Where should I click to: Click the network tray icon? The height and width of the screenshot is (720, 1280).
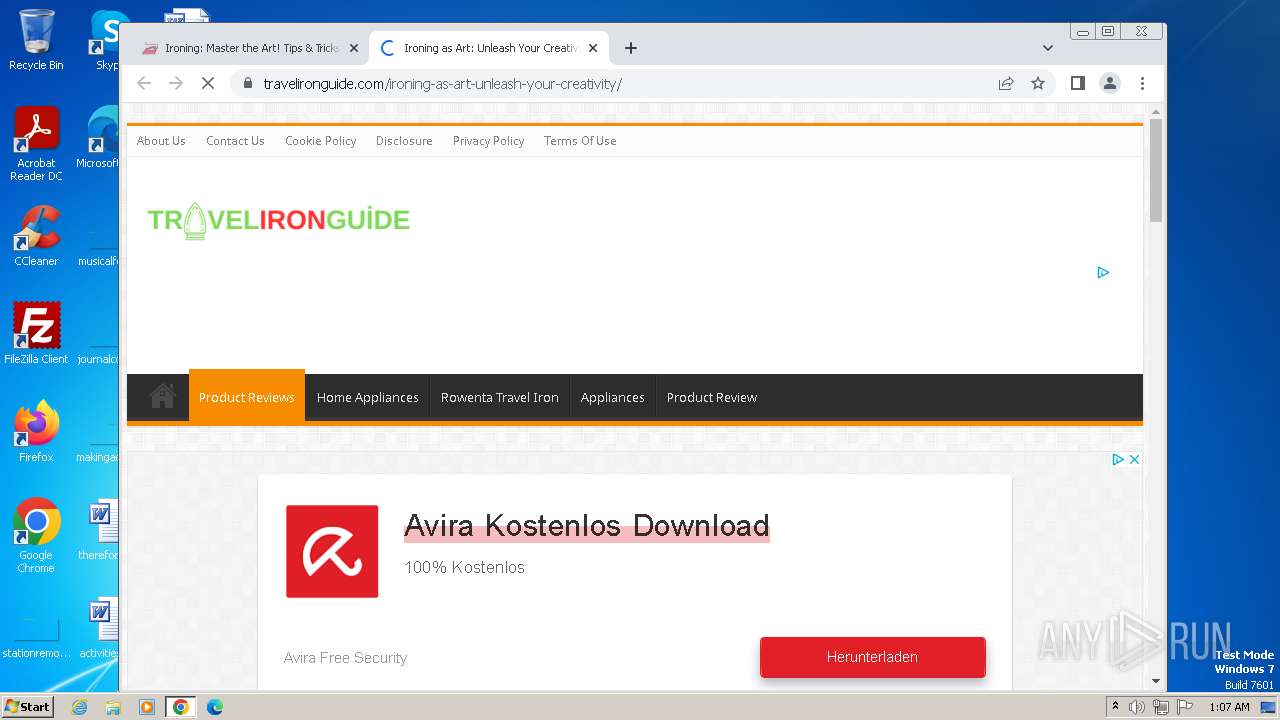coord(1160,707)
